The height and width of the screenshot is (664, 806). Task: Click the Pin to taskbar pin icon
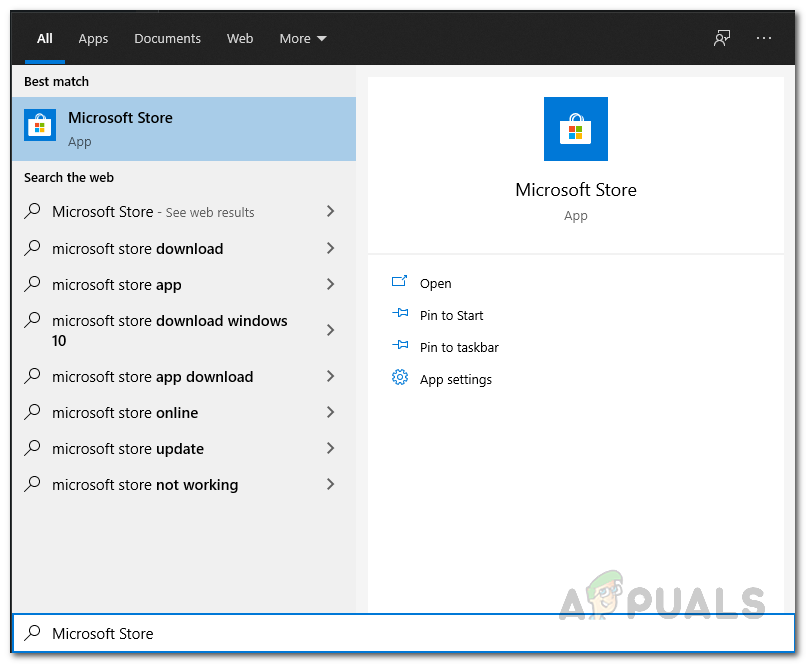point(400,347)
